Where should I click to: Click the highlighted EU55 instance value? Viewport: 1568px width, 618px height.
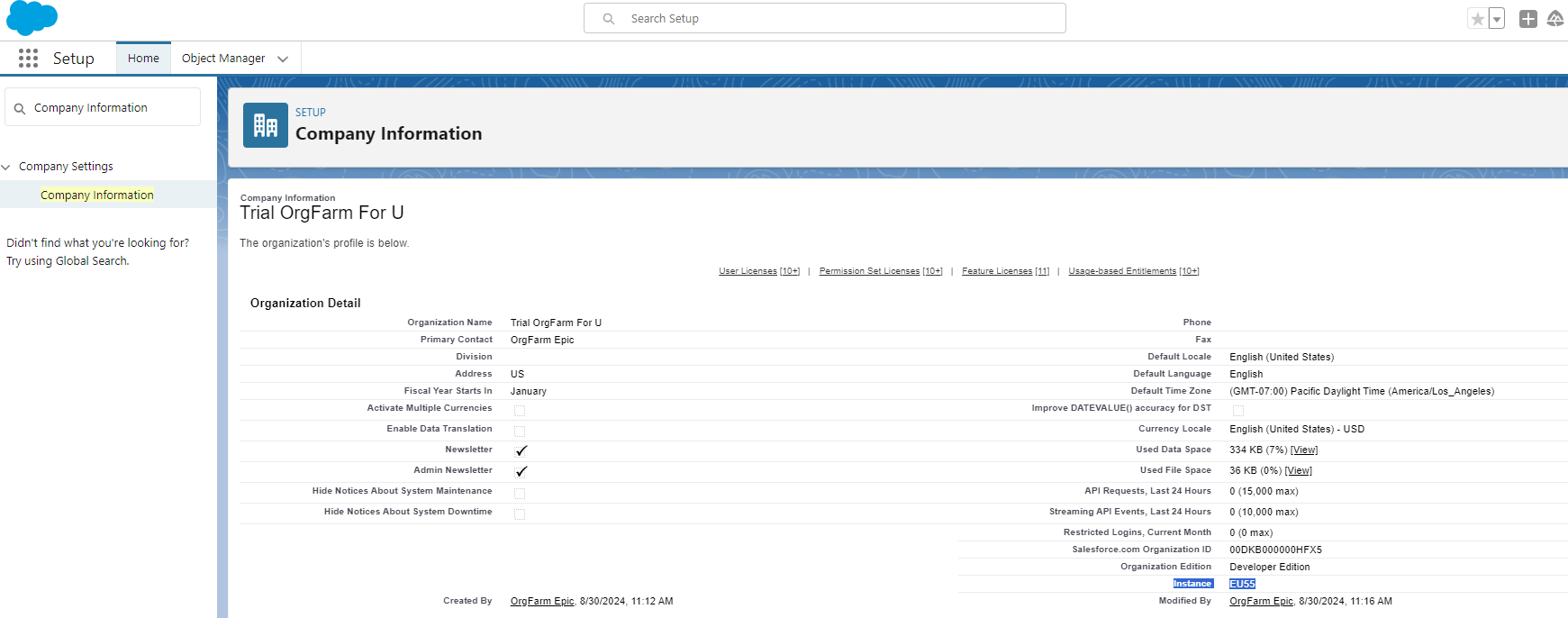[1242, 584]
